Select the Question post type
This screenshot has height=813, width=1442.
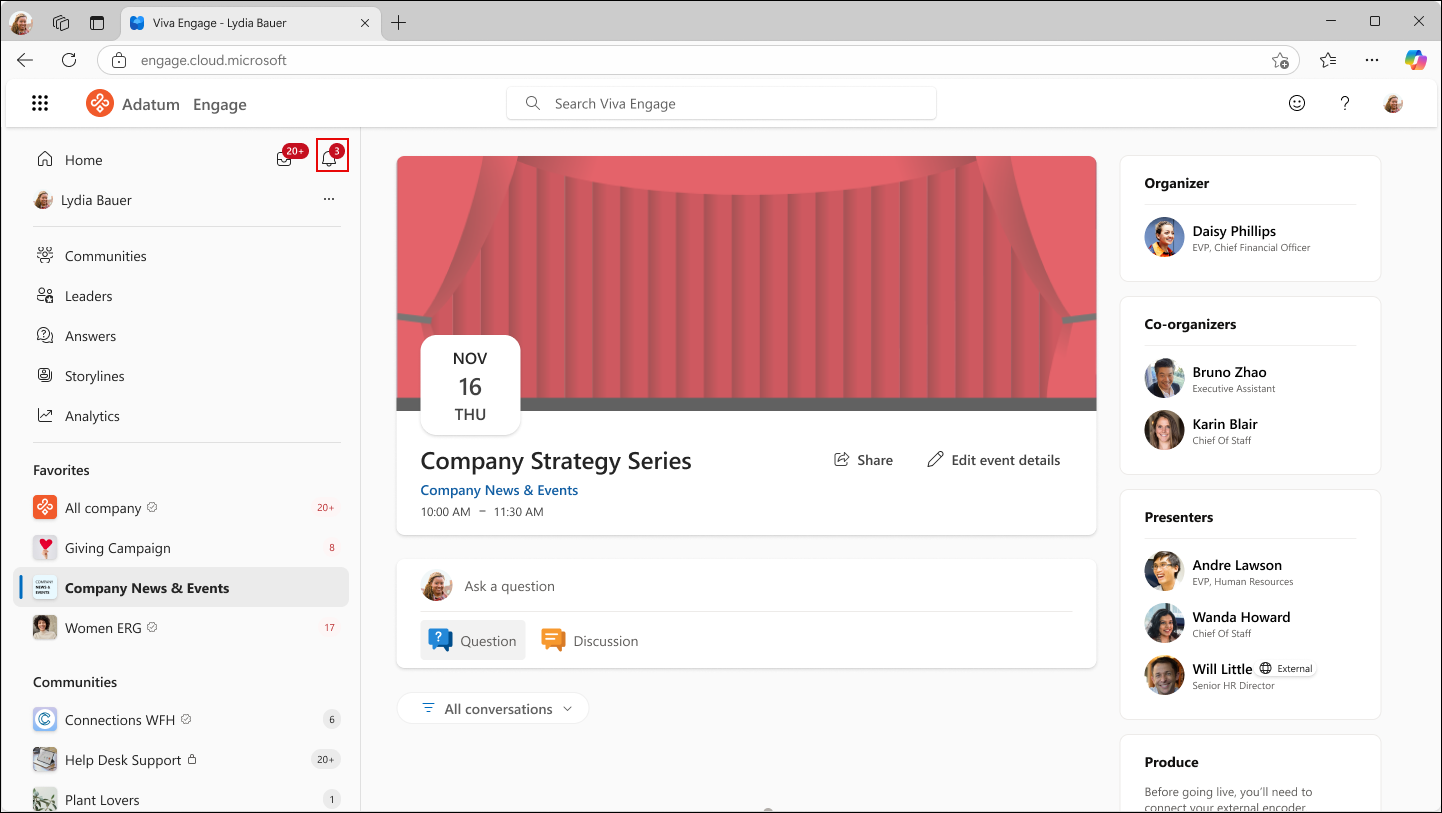473,641
